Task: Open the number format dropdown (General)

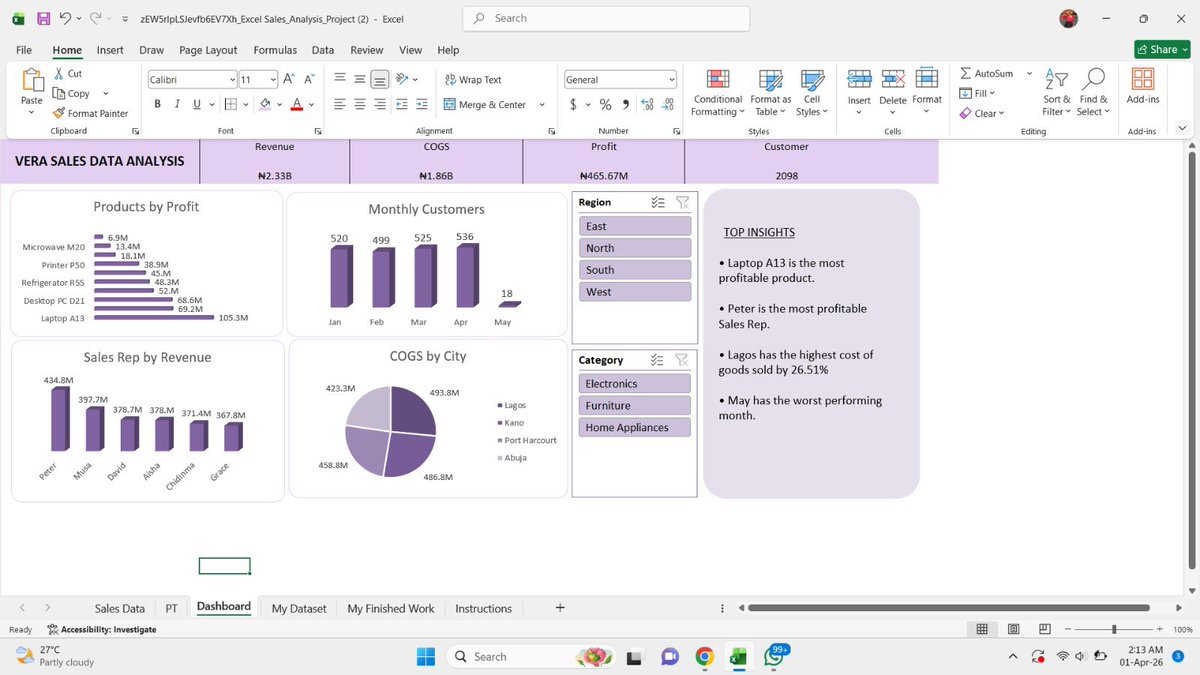Action: coord(672,80)
